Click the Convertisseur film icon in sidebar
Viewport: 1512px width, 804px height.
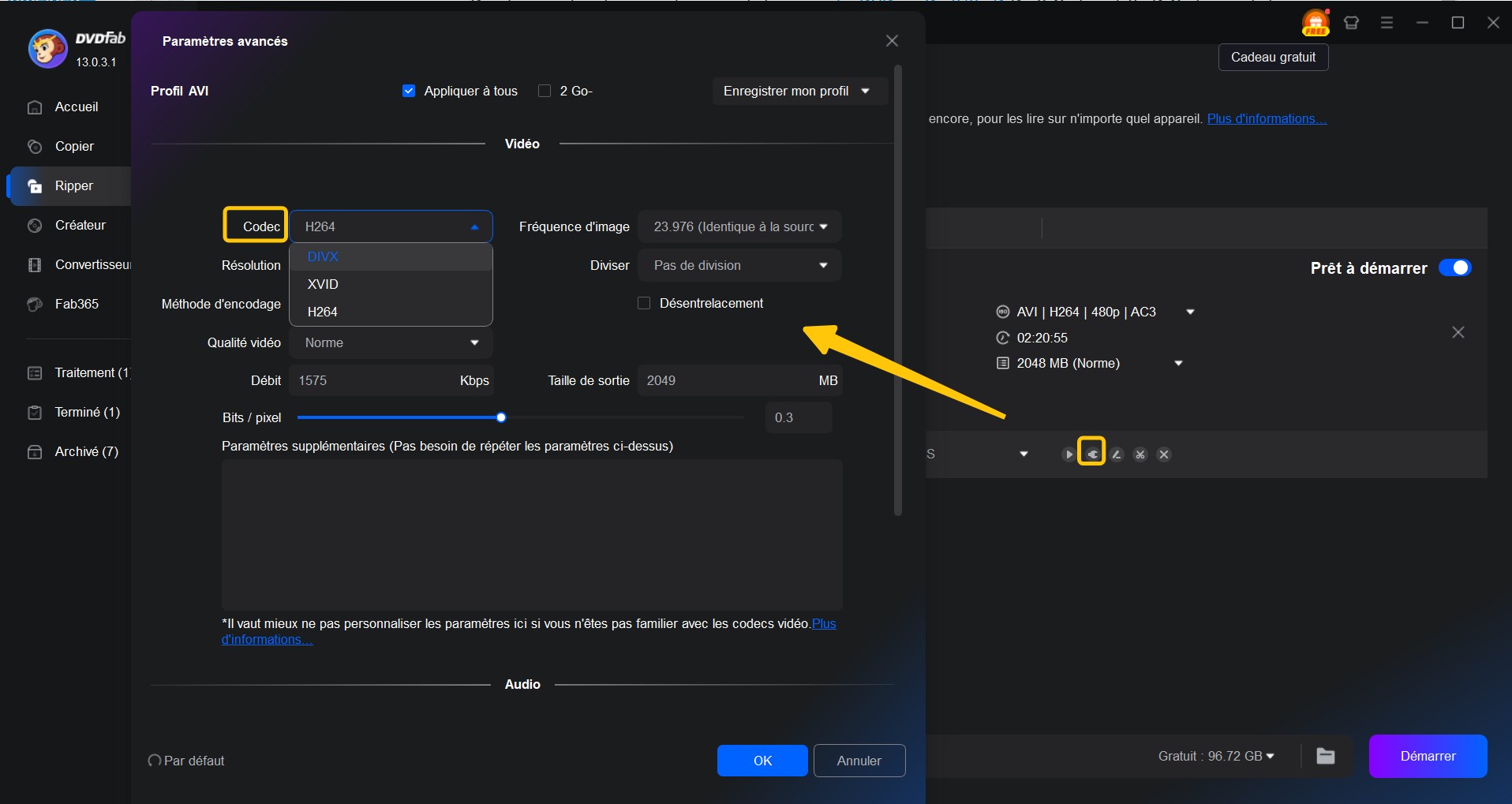tap(35, 265)
